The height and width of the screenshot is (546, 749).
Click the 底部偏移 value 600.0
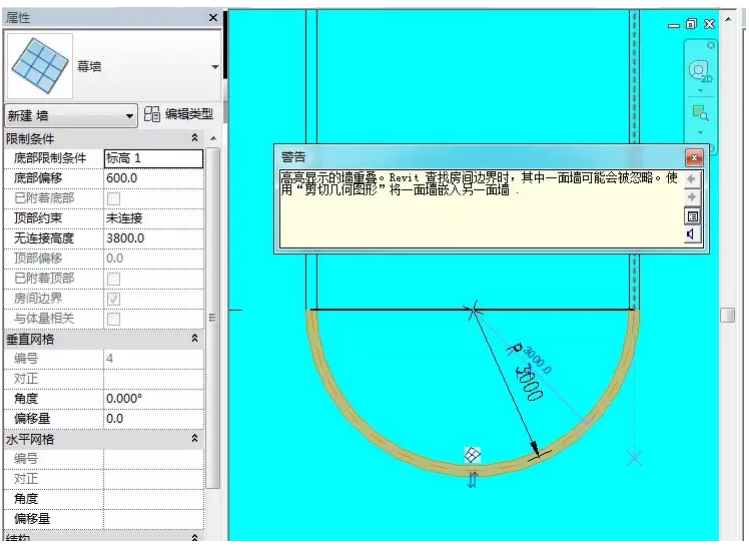[153, 178]
